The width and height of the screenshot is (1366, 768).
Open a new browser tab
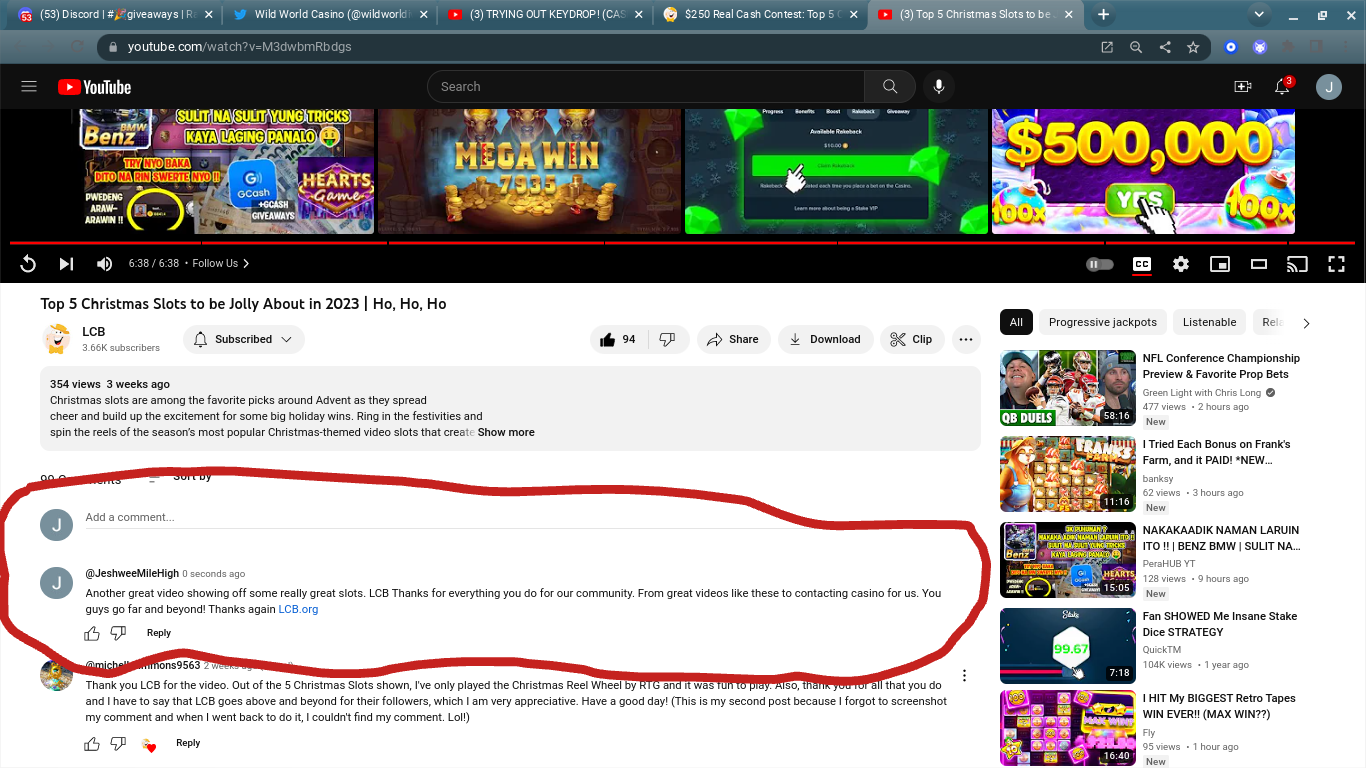(1103, 15)
